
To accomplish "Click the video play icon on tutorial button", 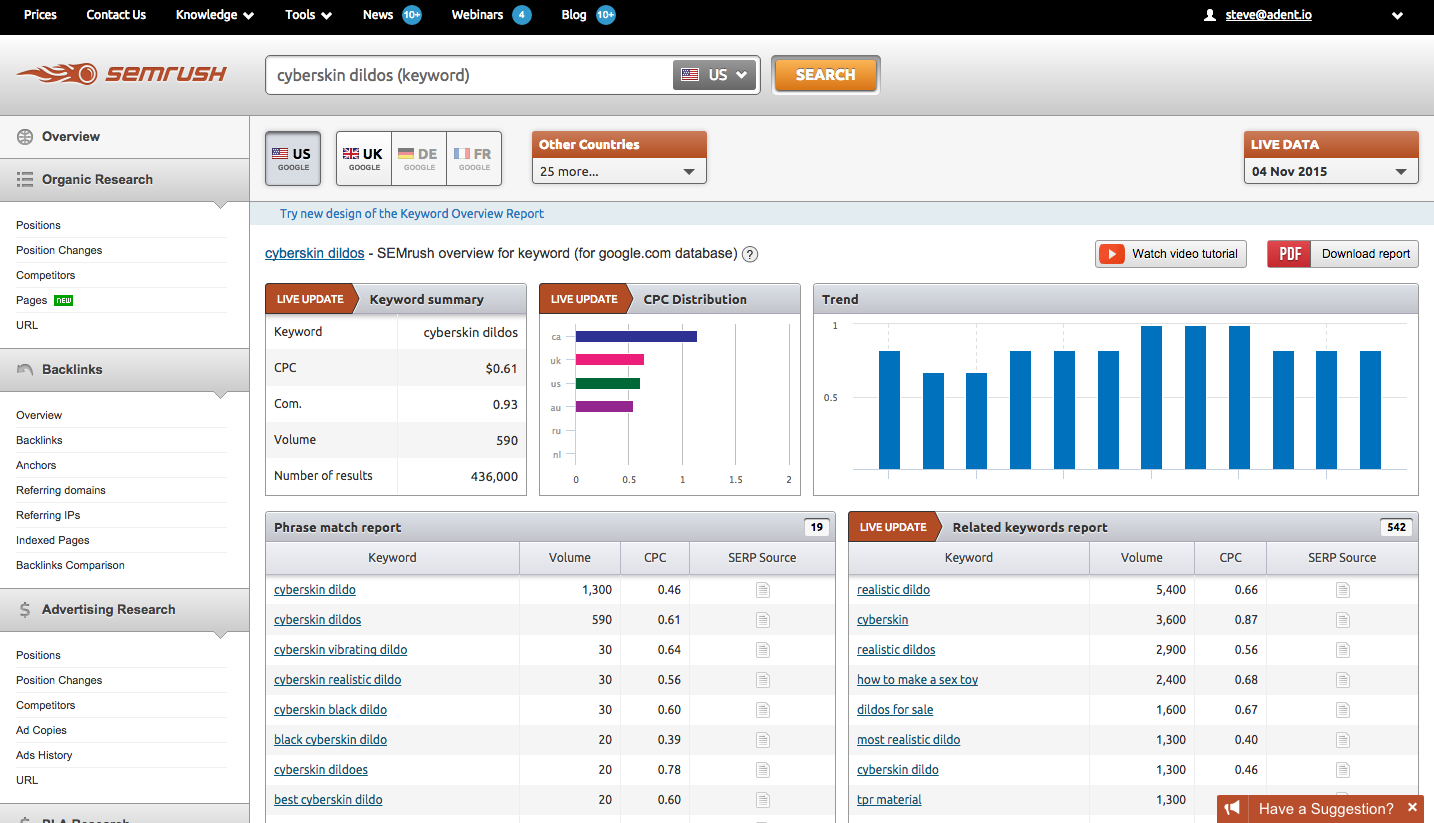I will [1111, 254].
